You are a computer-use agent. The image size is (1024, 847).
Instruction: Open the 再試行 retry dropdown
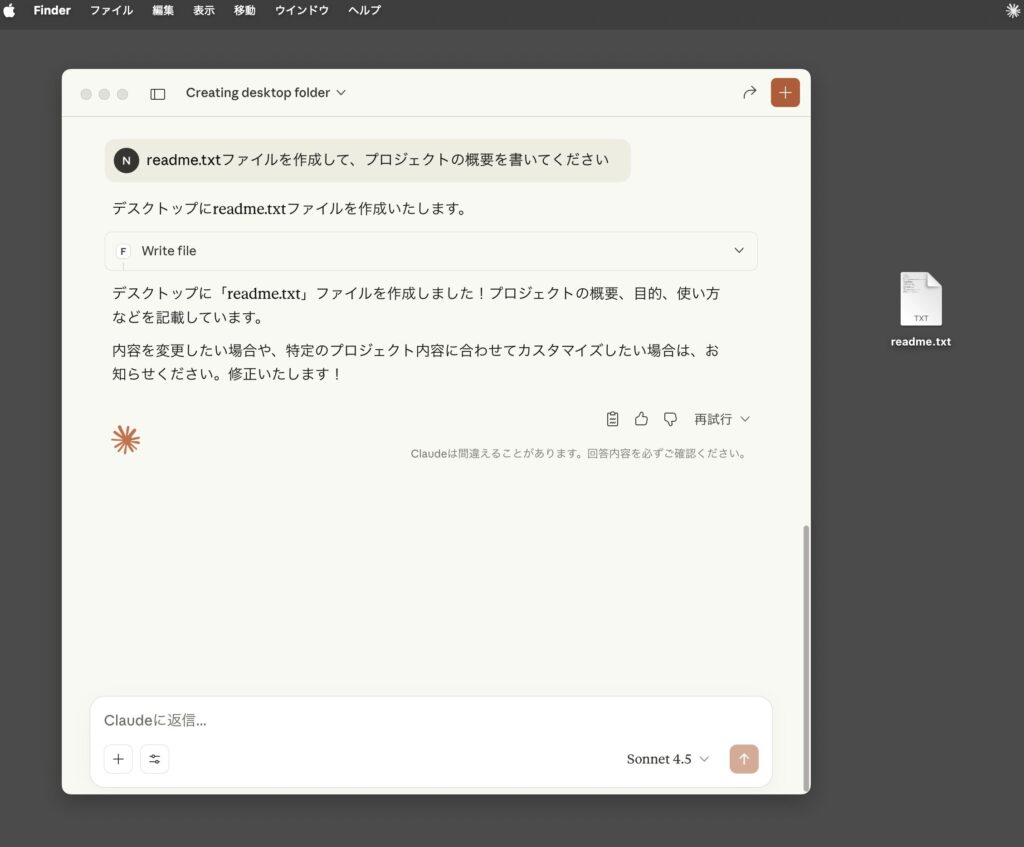click(721, 419)
